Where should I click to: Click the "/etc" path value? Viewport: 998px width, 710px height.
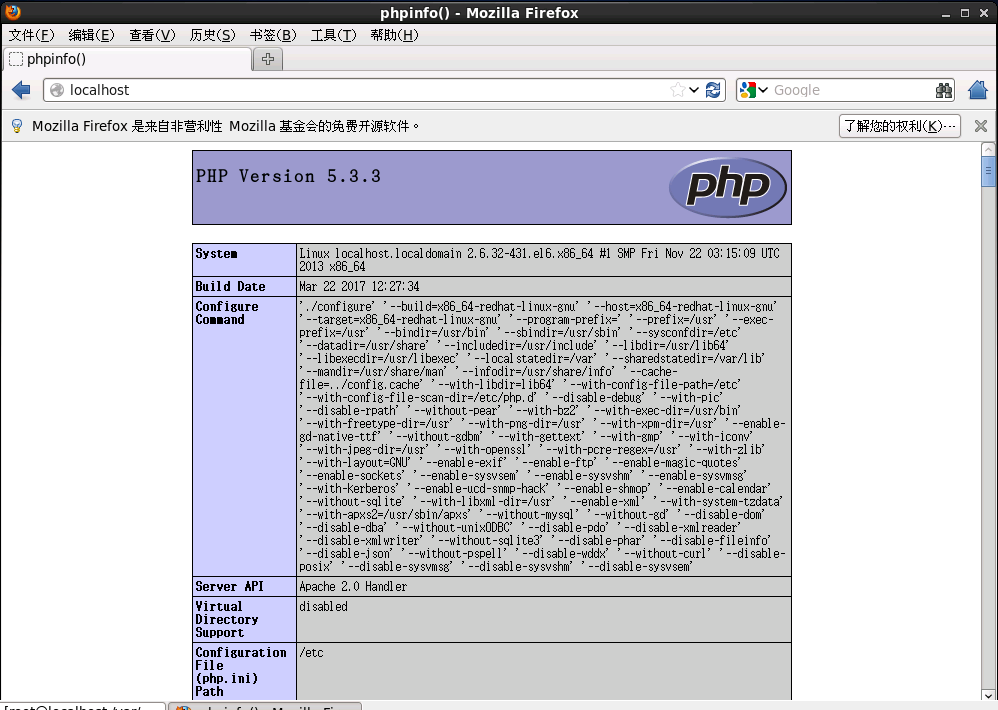[311, 653]
